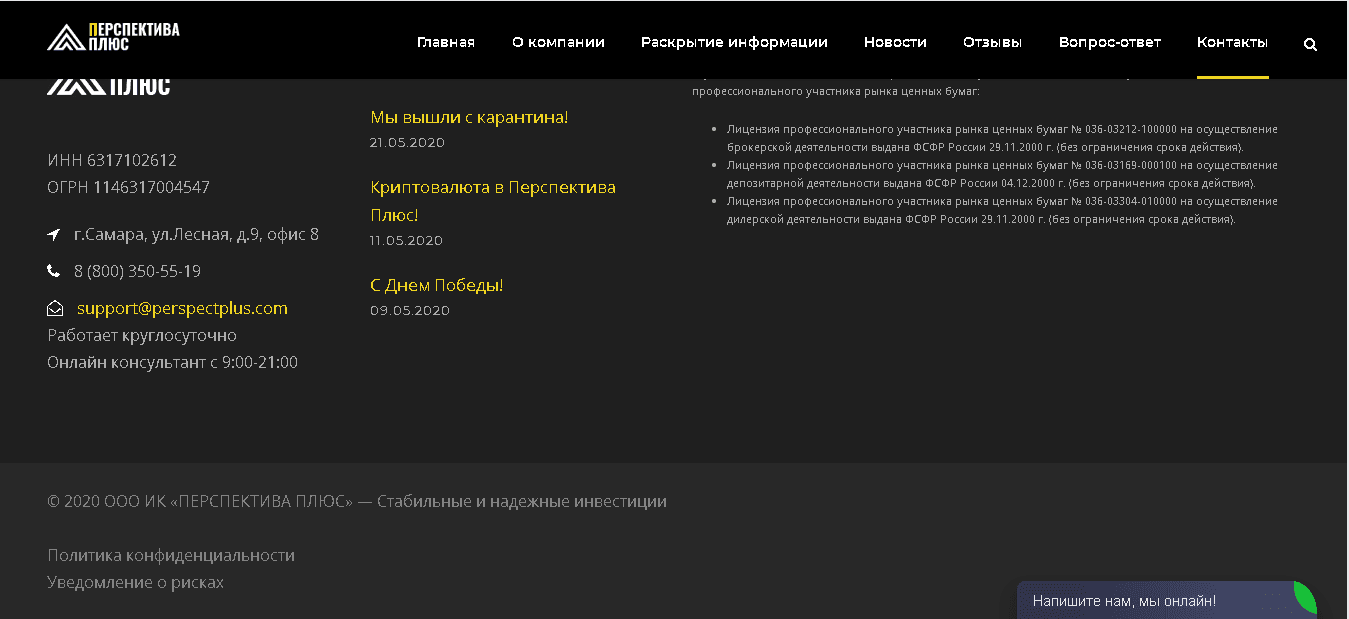
Task: Select Вопрос-ответ in navigation
Action: coord(1109,42)
